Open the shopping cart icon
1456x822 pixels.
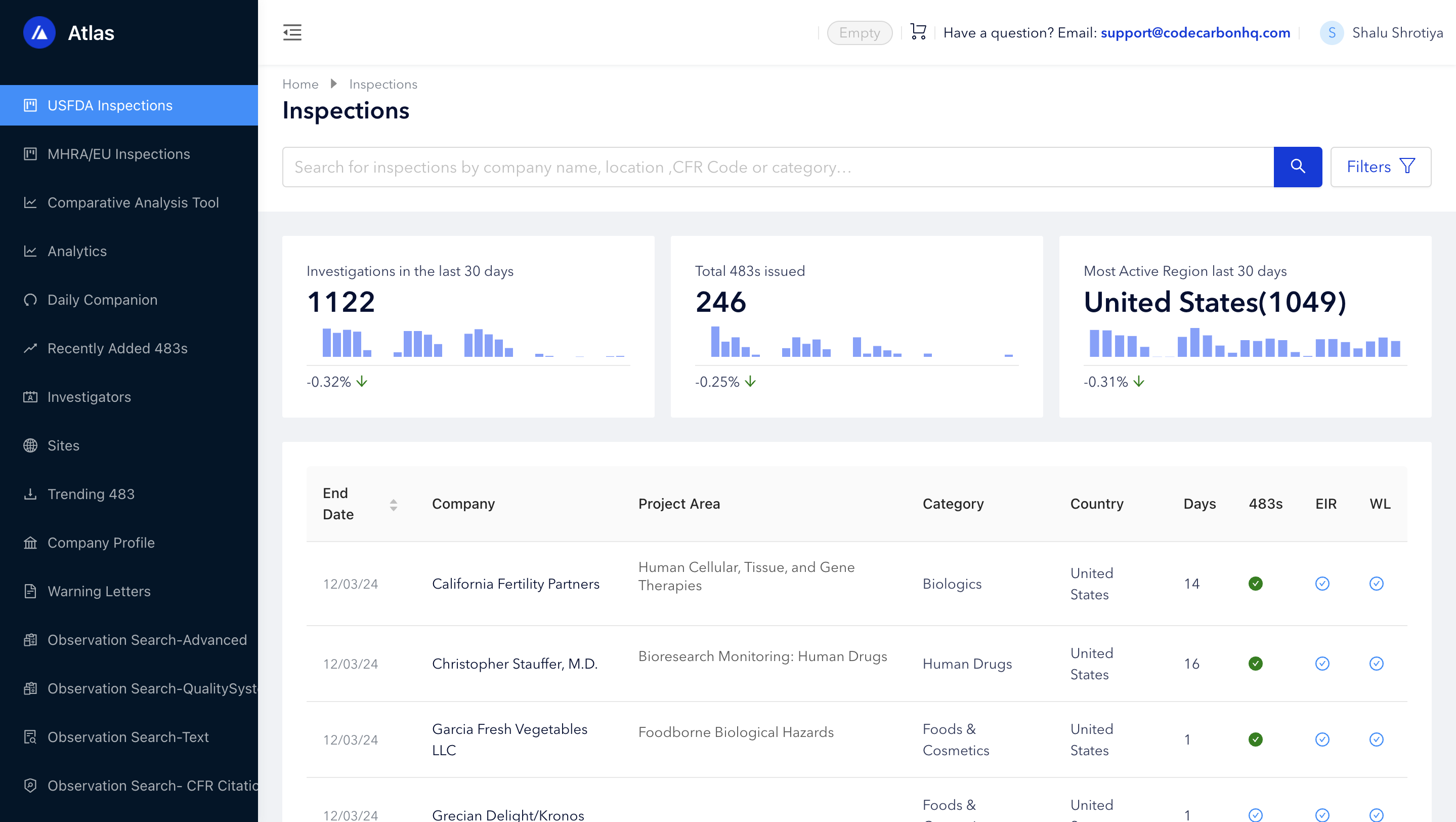click(x=917, y=32)
